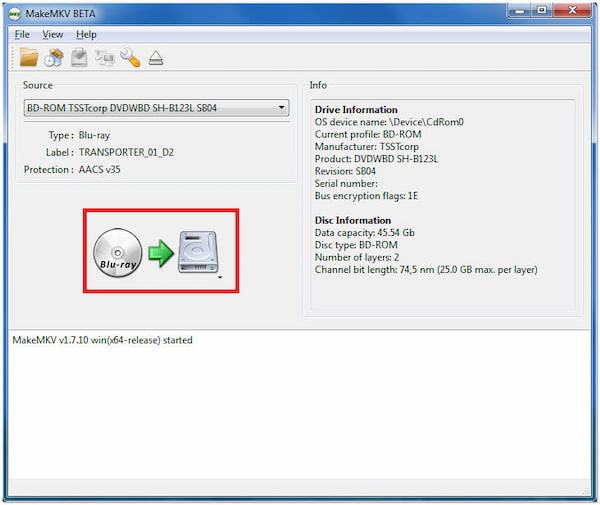
Task: Open the File menu
Action: coord(22,34)
